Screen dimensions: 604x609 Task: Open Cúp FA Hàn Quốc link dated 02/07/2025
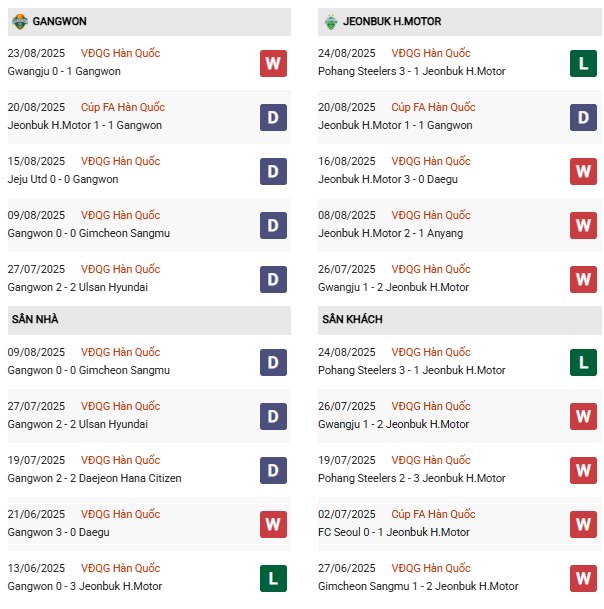click(x=433, y=514)
